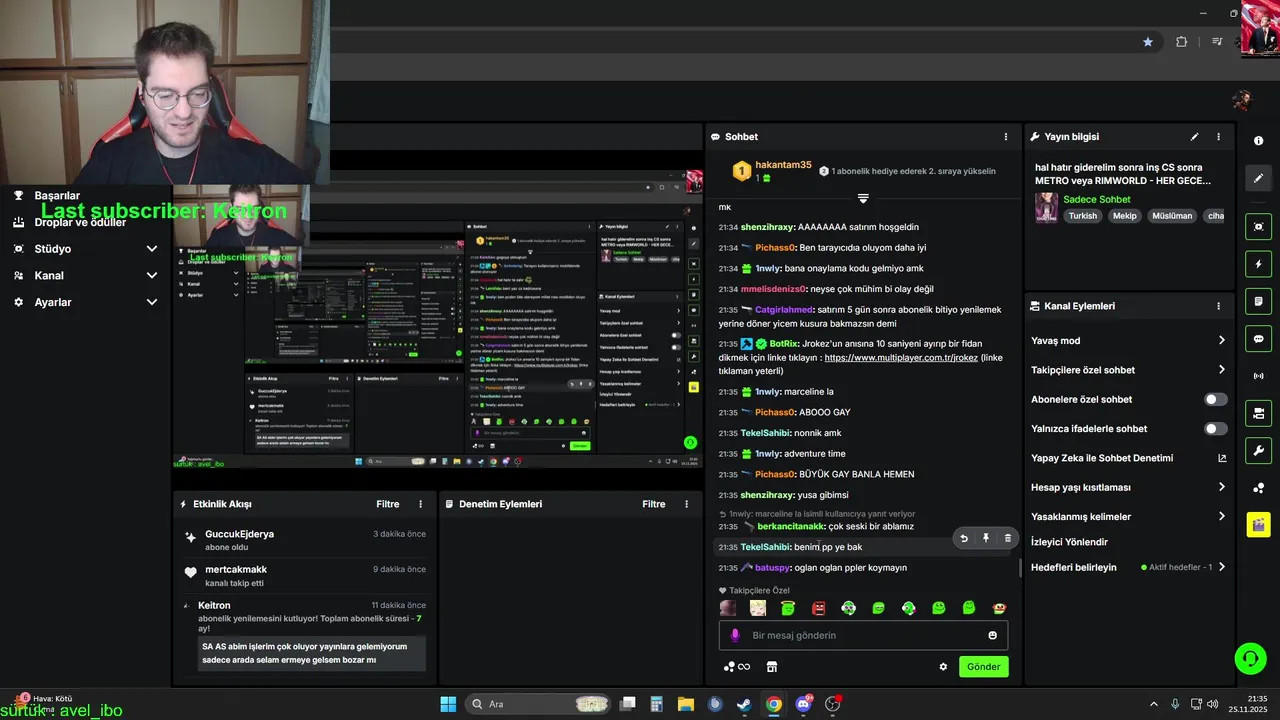Click the pencil edit icon in right sidebar
1280x720 pixels.
tap(1258, 178)
